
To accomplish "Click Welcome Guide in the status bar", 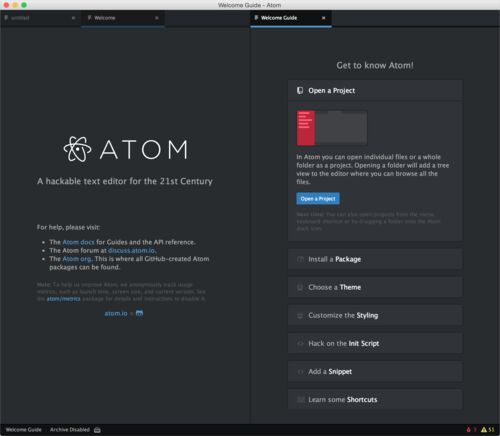I will 24,430.
